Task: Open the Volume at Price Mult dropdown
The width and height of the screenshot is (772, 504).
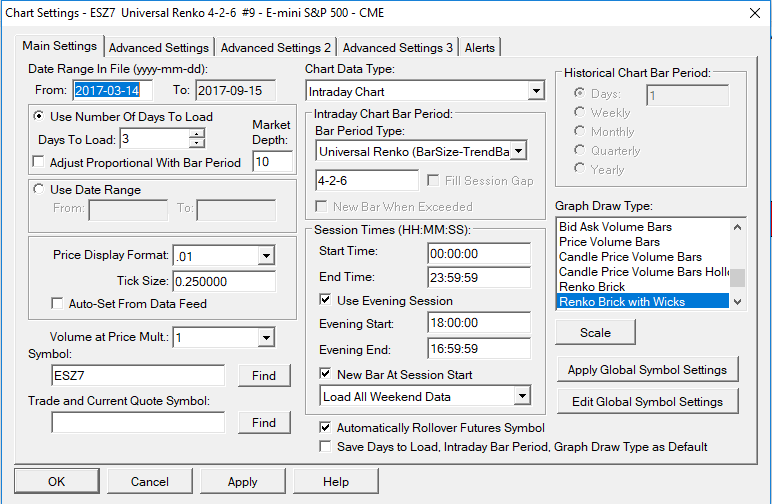Action: point(266,338)
